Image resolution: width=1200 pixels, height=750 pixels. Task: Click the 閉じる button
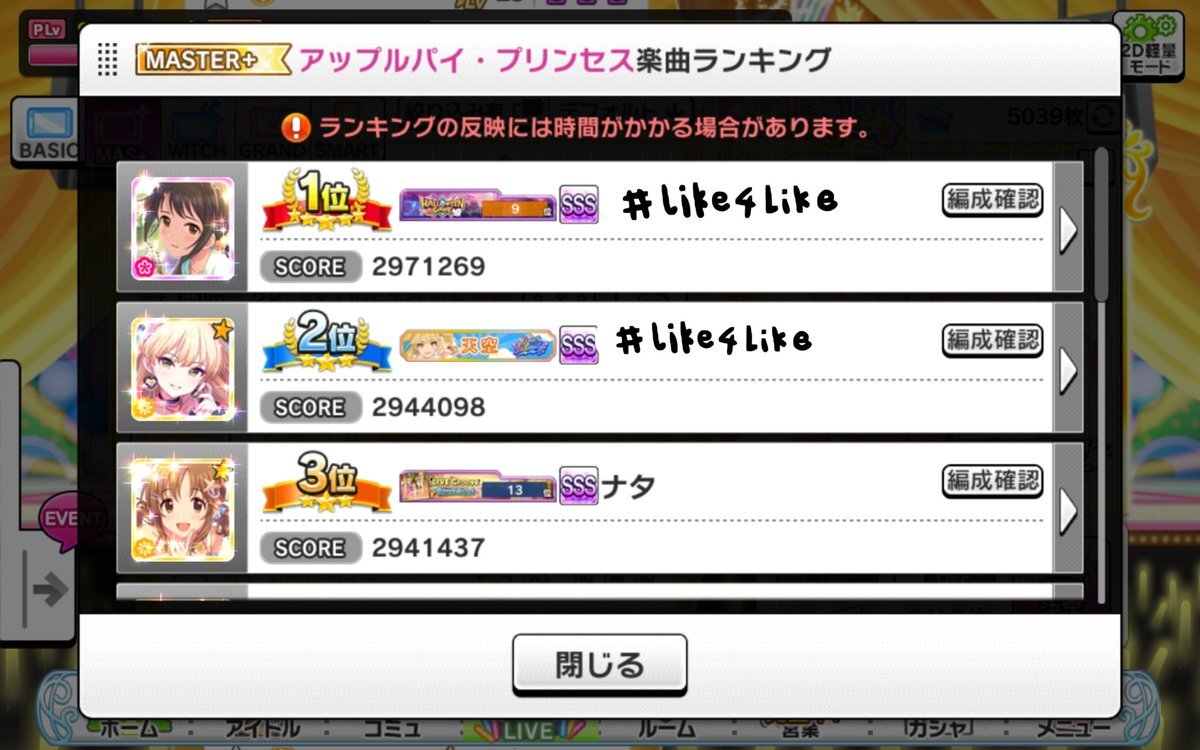coord(599,664)
